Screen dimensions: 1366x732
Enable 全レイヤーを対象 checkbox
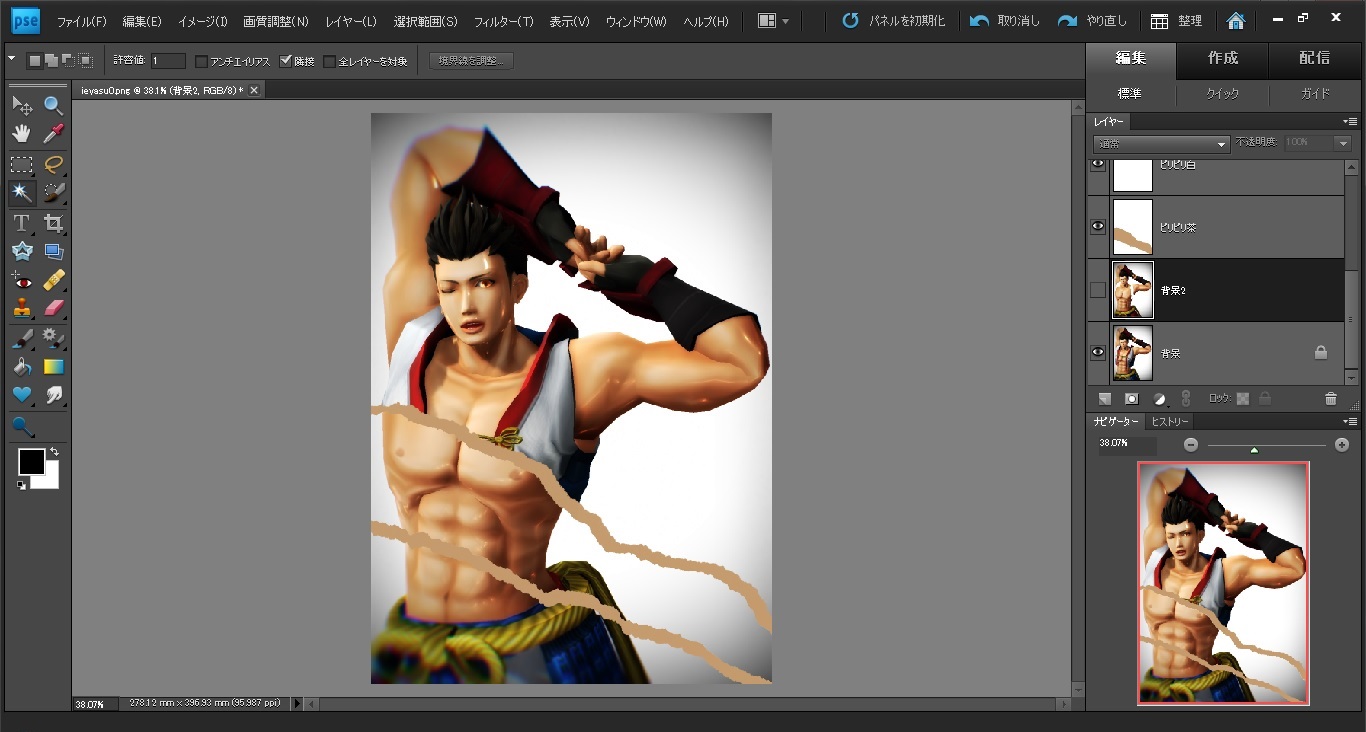(329, 61)
